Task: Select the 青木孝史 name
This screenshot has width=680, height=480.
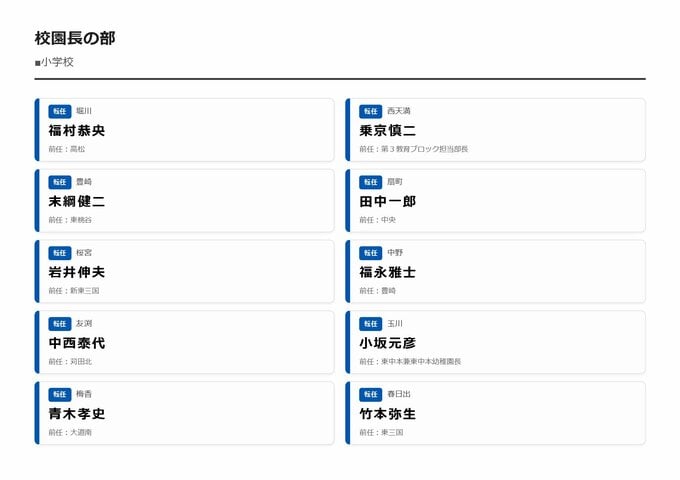Action: (x=77, y=413)
